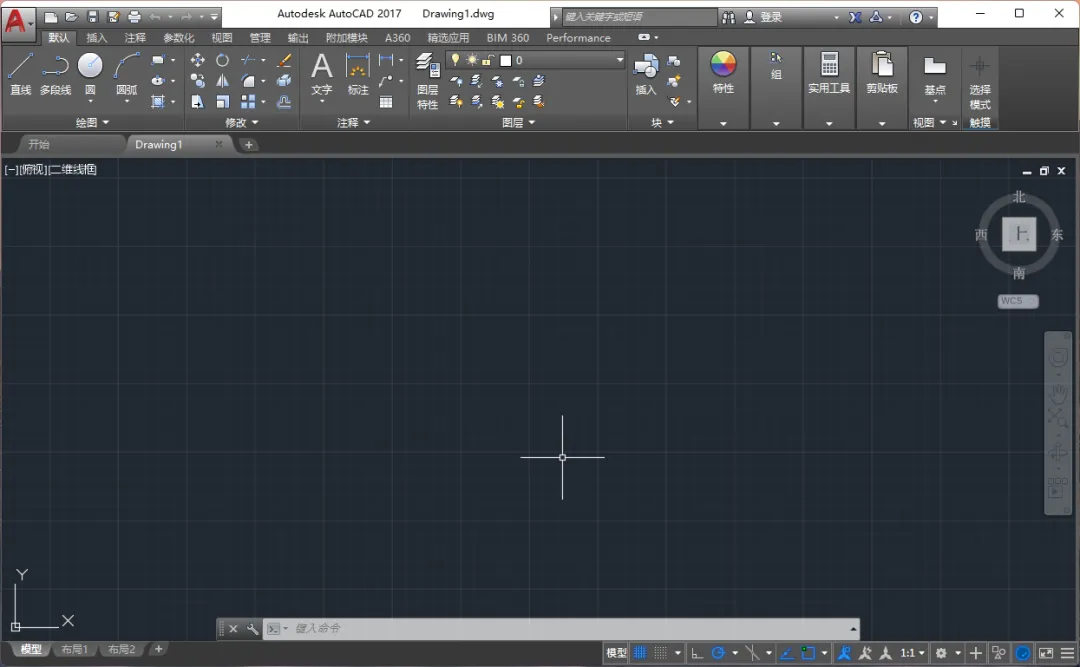Open the annotation scale 1:1 dropdown
Image resolution: width=1080 pixels, height=667 pixels.
[x=913, y=653]
